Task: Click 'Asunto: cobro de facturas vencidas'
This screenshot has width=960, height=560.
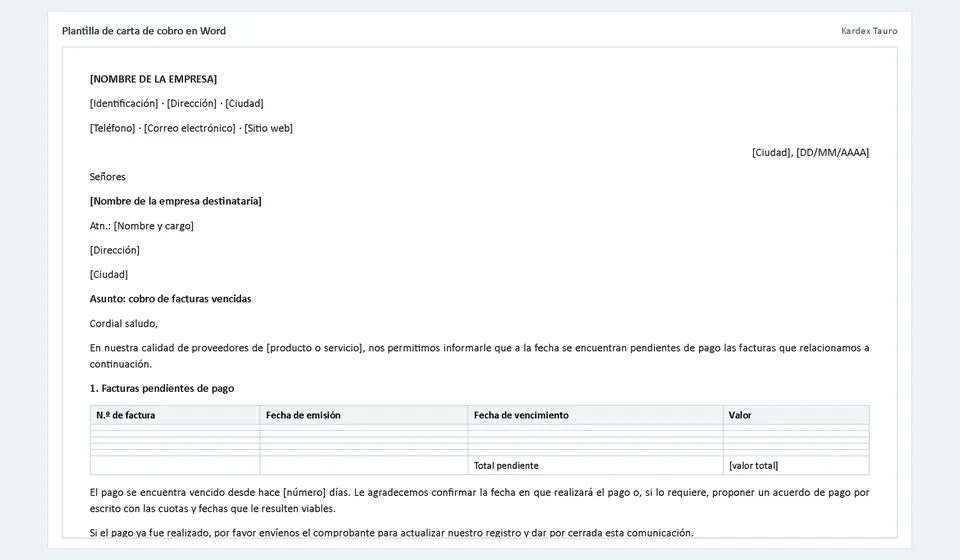Action: click(170, 299)
